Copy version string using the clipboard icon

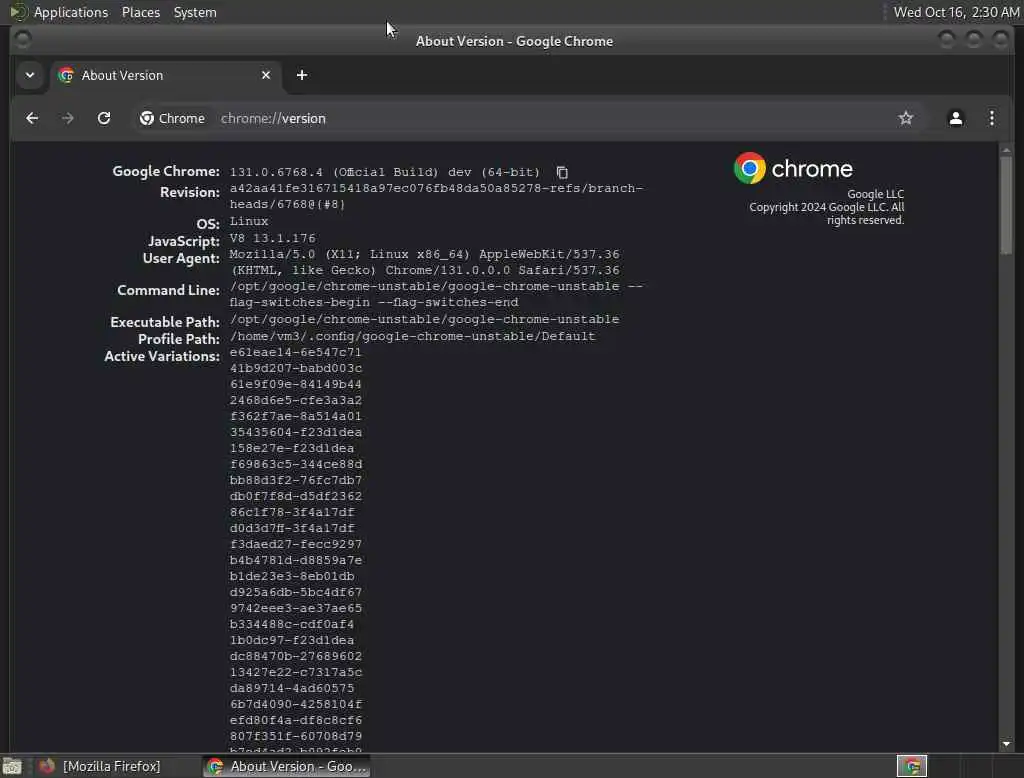coord(562,172)
